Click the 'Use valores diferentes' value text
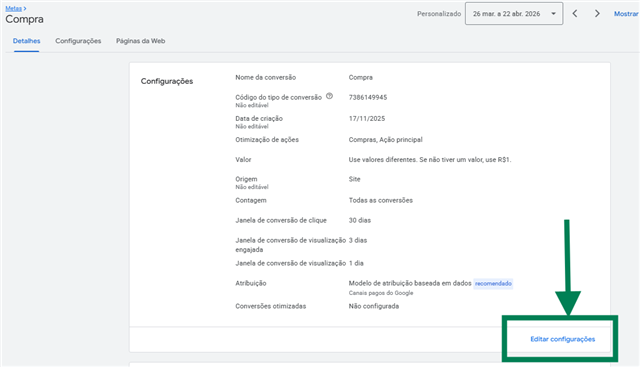 tap(429, 160)
